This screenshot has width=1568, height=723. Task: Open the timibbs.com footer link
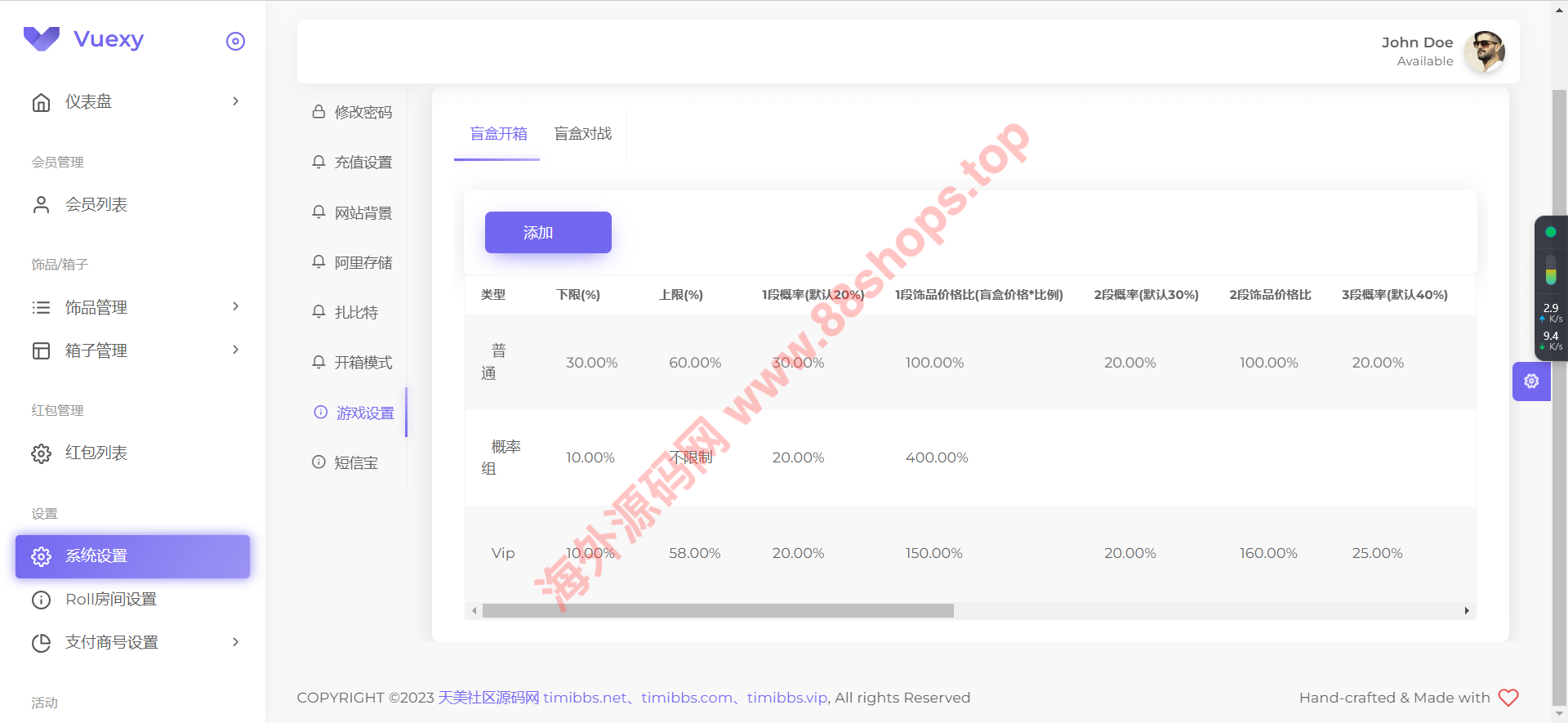tap(687, 698)
